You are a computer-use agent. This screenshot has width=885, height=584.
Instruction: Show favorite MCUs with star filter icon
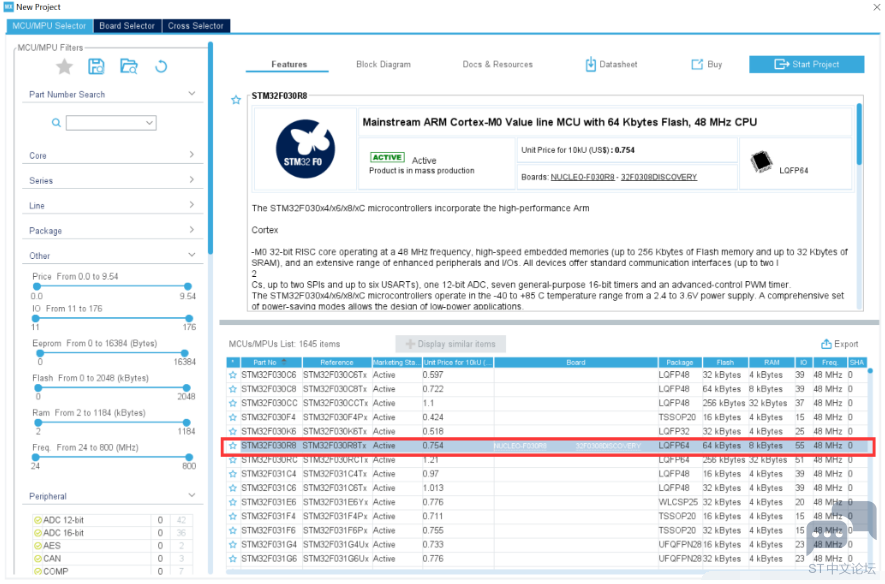(64, 67)
